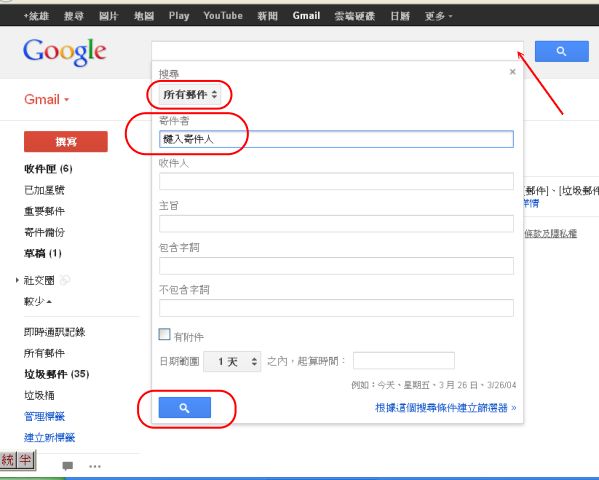The image size is (599, 480).
Task: Open the 所有郵件 search scope dropdown
Action: pos(190,94)
